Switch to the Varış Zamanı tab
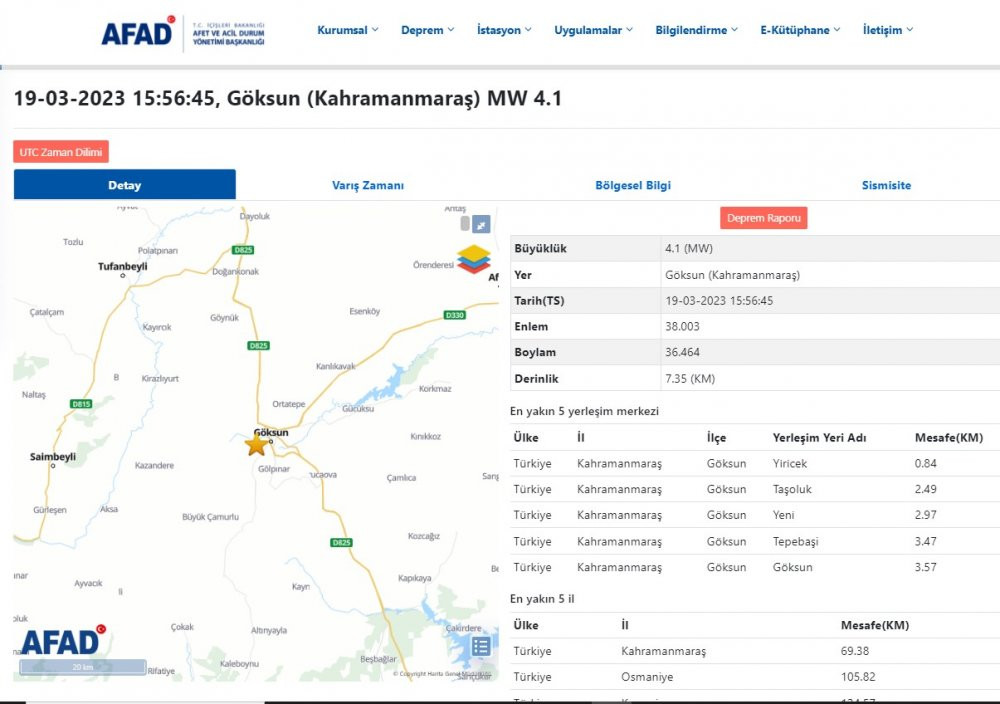 tap(367, 185)
